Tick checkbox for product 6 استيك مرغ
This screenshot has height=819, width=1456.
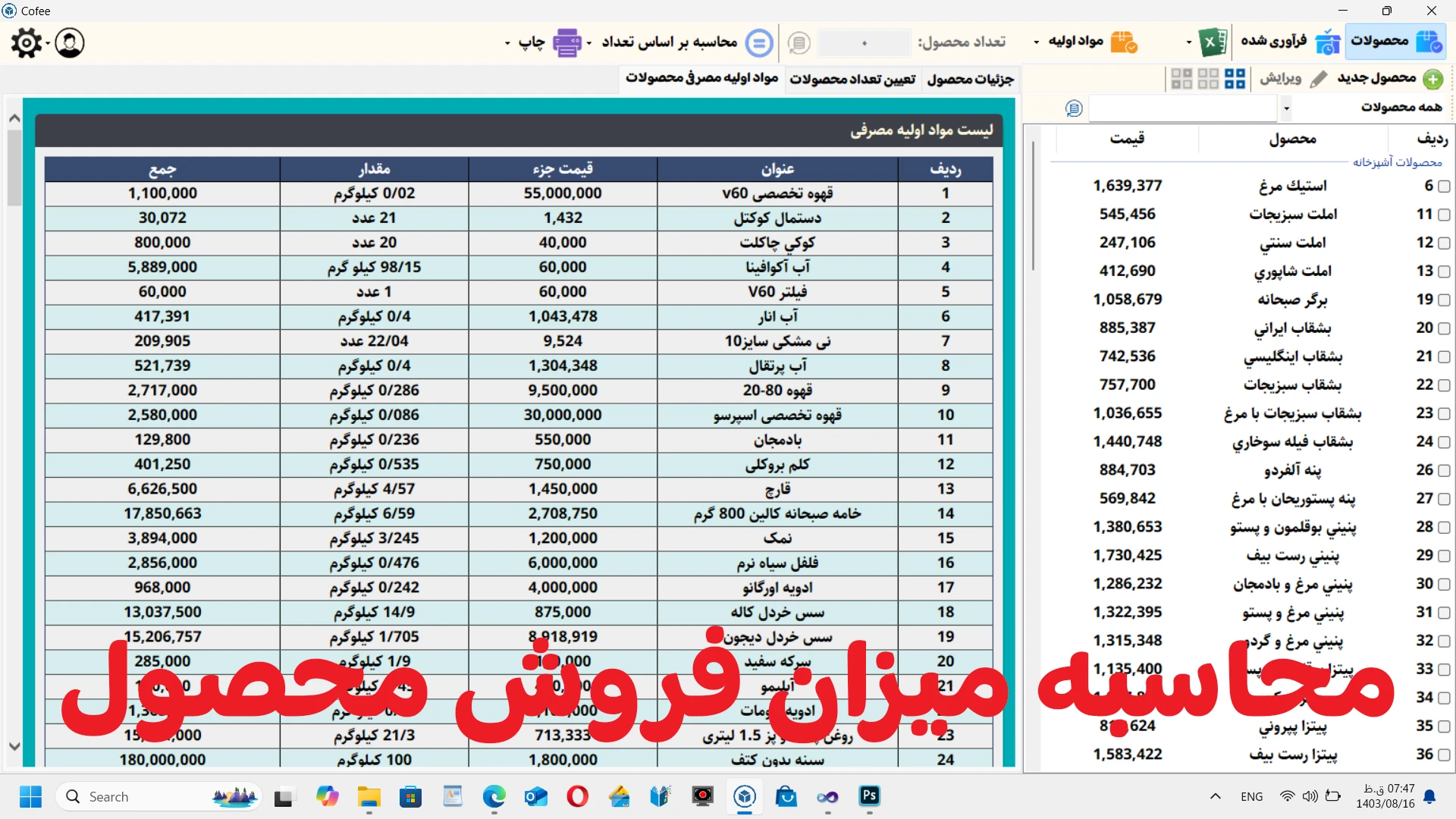pyautogui.click(x=1444, y=187)
